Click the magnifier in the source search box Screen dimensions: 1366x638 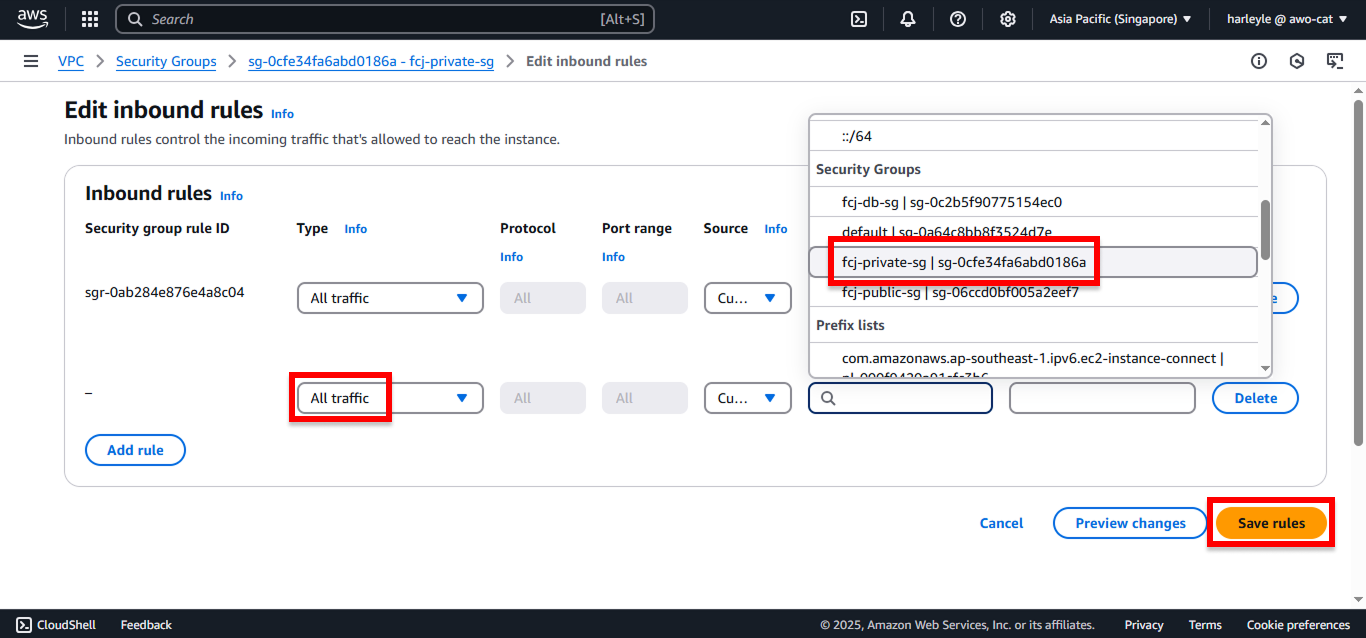click(828, 398)
